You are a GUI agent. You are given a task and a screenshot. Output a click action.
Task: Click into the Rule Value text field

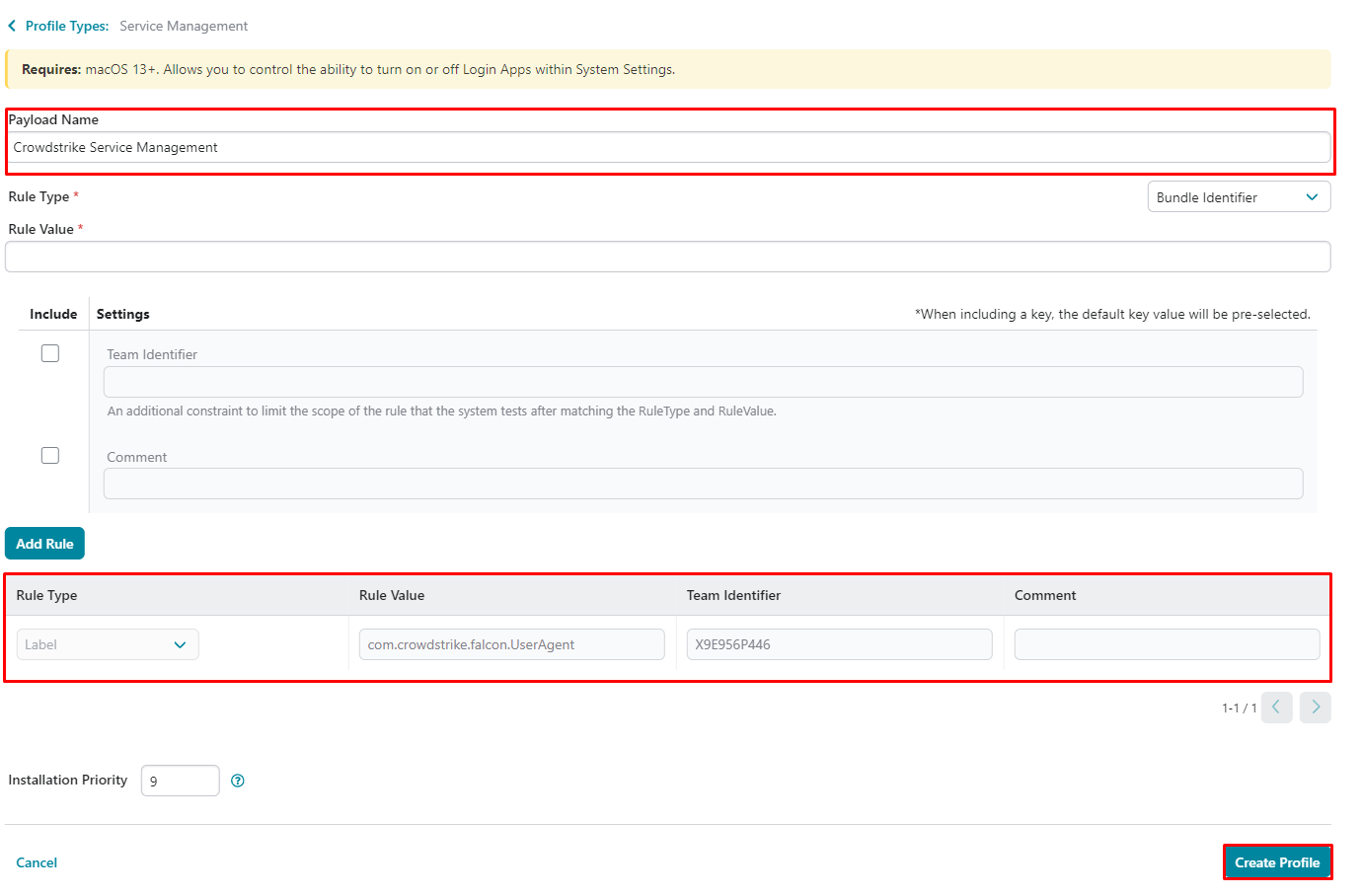click(668, 257)
